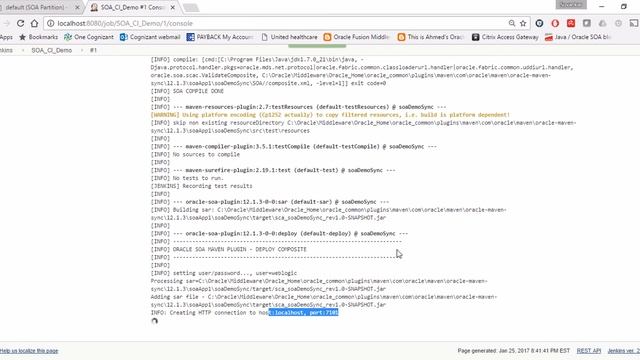The width and height of the screenshot is (640, 360).
Task: Open the REST API link
Action: point(589,351)
